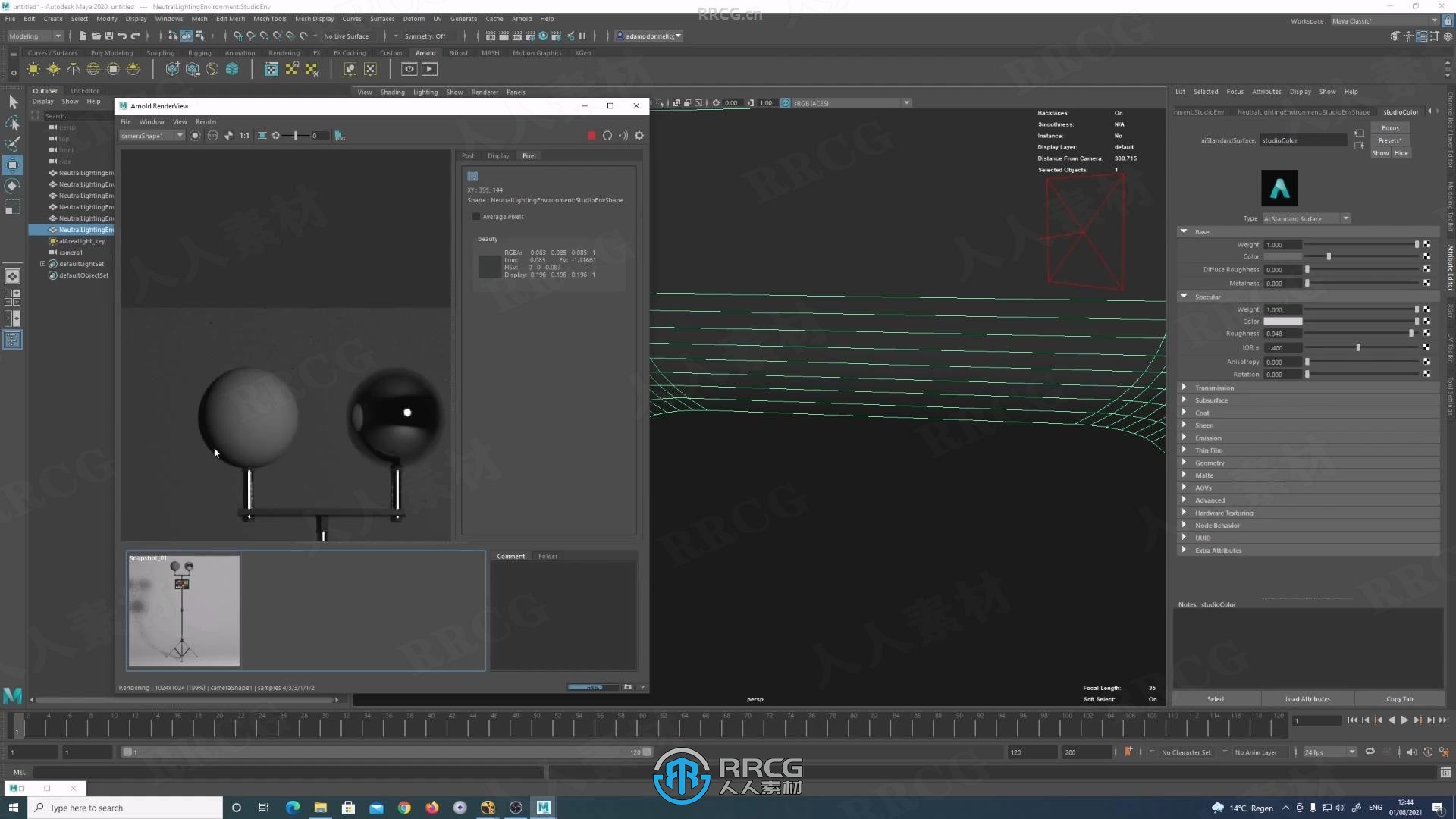The height and width of the screenshot is (819, 1456).
Task: Switch to the Display tab in RenderView
Action: pos(498,155)
